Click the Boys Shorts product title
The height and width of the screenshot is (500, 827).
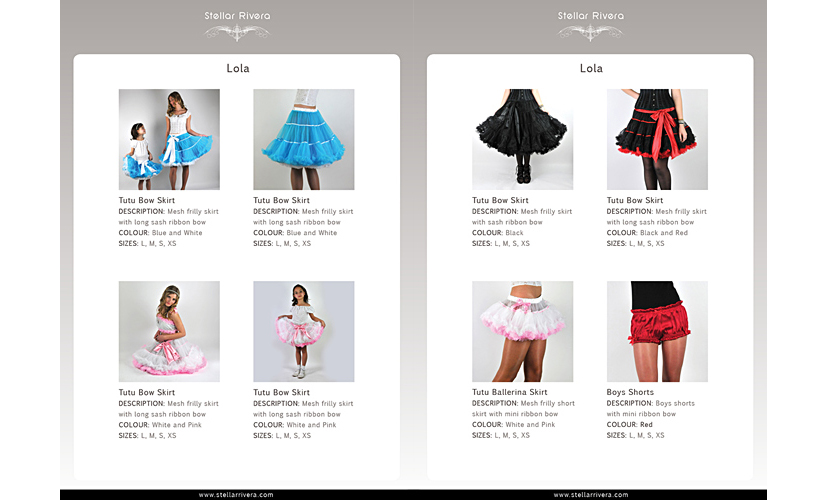pos(630,392)
